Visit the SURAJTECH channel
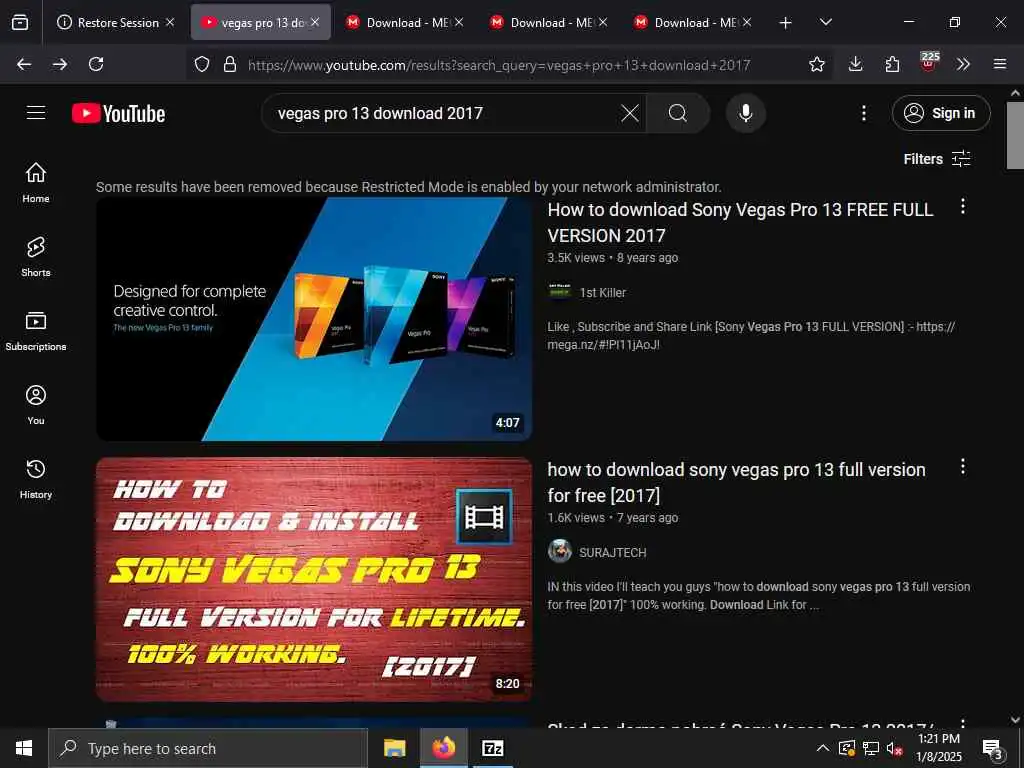The width and height of the screenshot is (1024, 768). click(x=613, y=552)
